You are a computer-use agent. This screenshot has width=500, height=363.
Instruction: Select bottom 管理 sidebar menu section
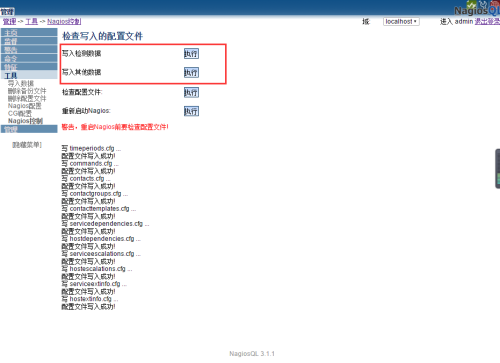[x=29, y=129]
